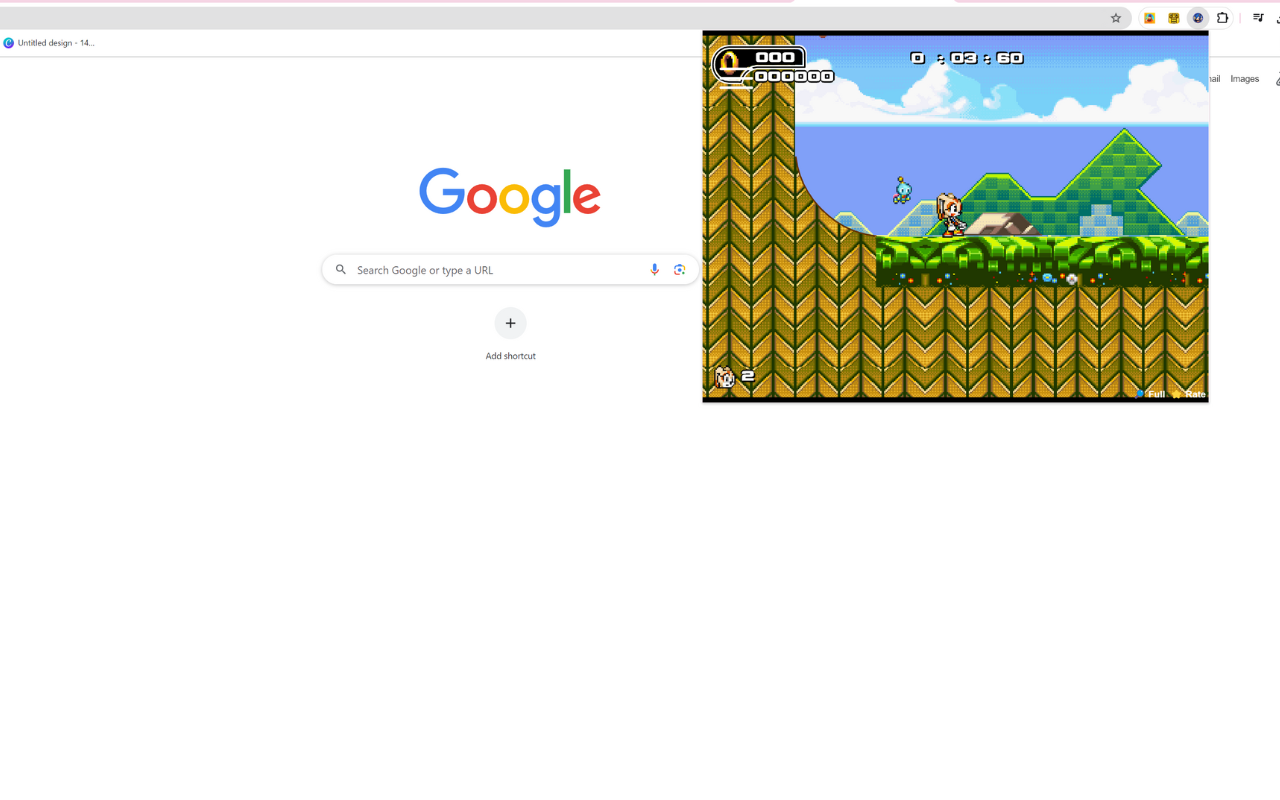Click the blue Cheese chao sprite
Viewport: 1280px width, 800px height.
(903, 190)
